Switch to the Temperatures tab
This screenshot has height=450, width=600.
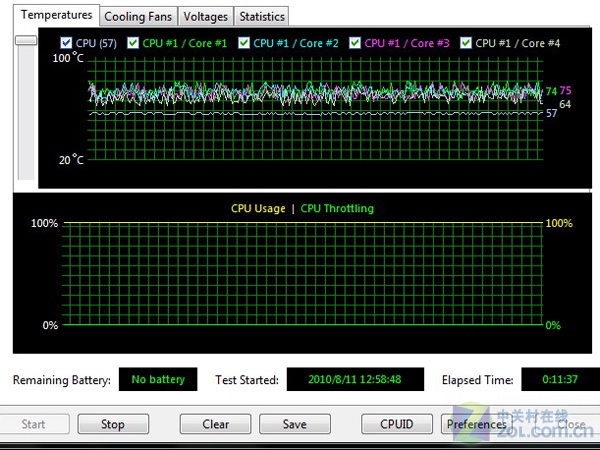(56, 15)
